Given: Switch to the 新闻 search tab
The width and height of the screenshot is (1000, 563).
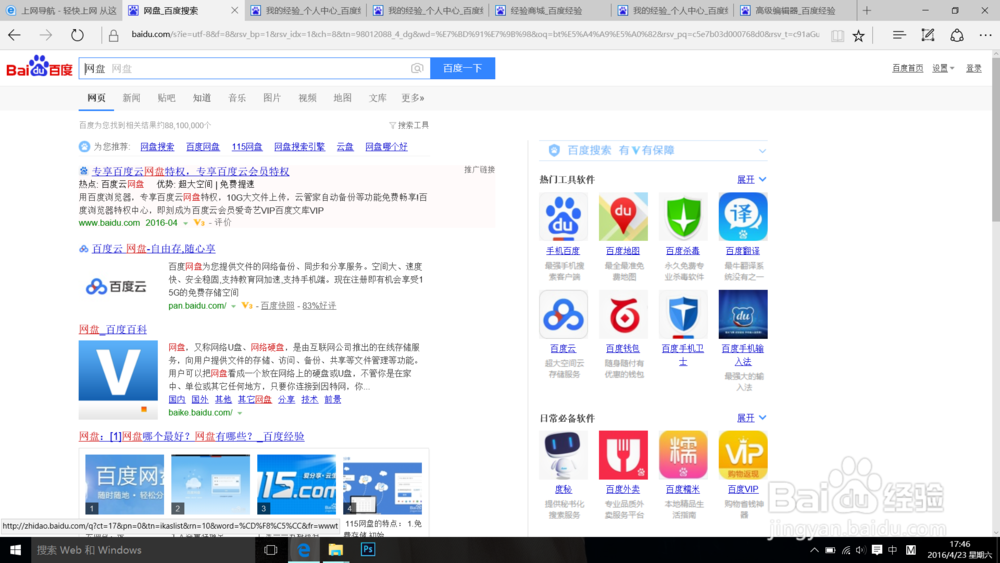Looking at the screenshot, I should (131, 98).
